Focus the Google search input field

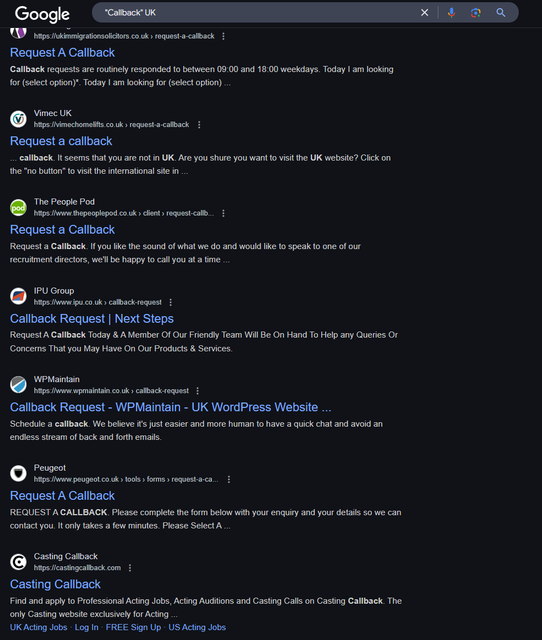tap(257, 13)
